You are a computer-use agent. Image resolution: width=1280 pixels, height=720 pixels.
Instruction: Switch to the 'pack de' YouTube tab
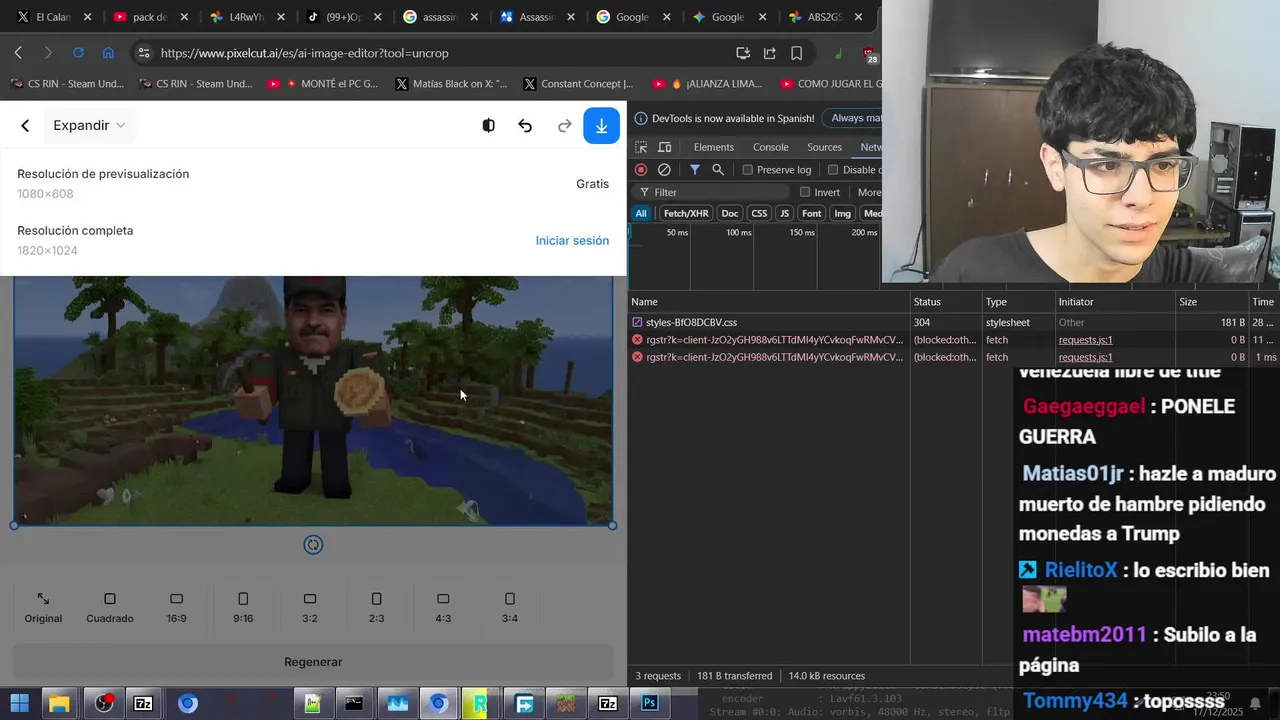(x=150, y=17)
